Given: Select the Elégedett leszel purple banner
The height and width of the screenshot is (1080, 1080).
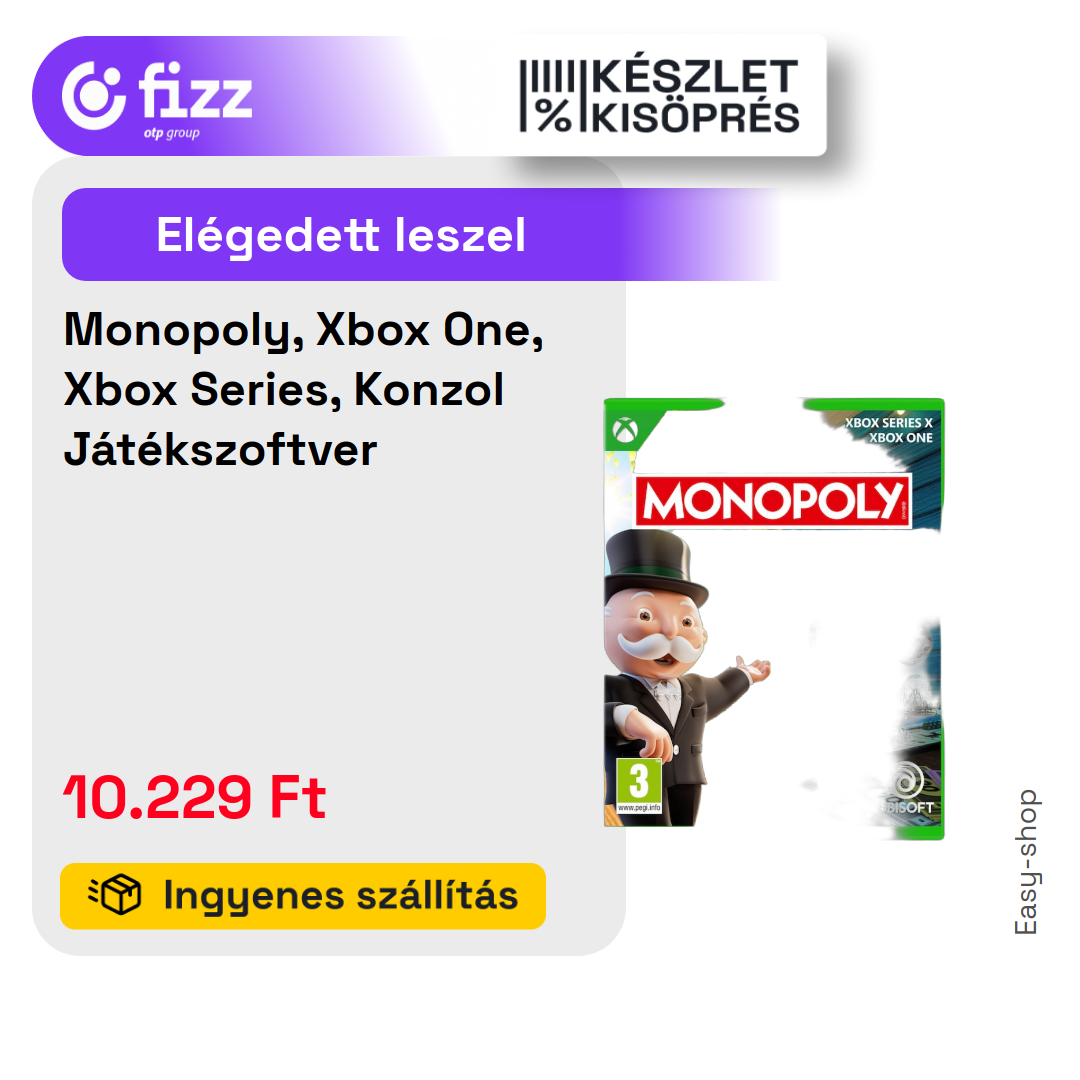Looking at the screenshot, I should (x=420, y=234).
